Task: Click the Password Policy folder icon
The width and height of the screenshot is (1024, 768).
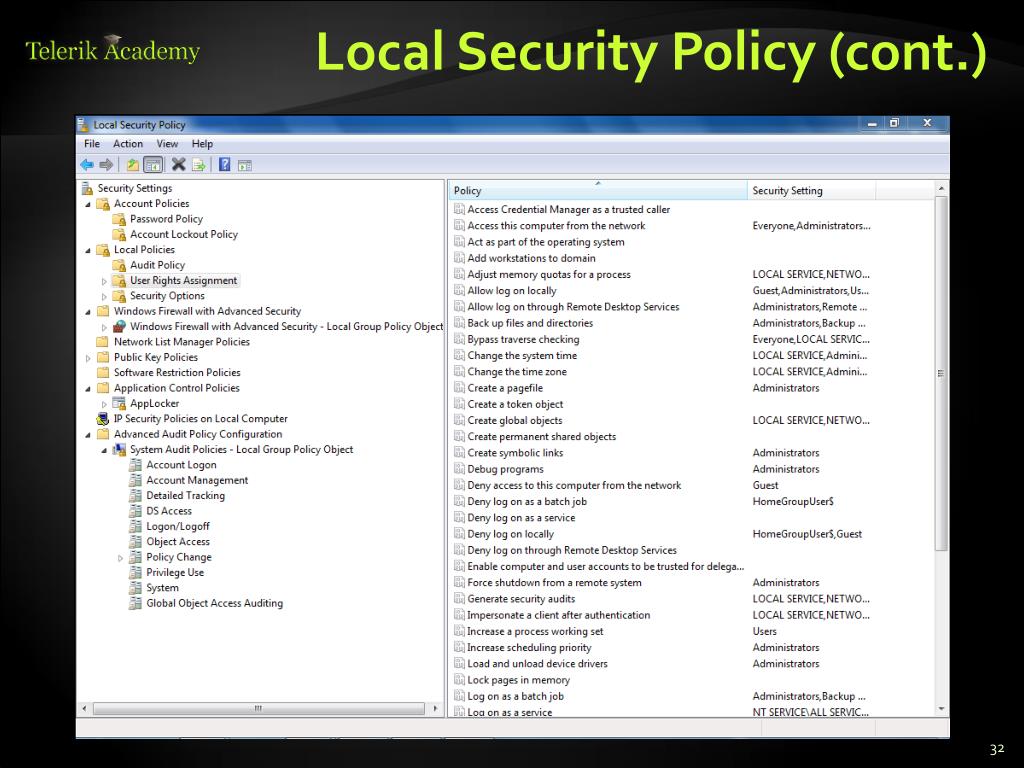Action: click(x=119, y=219)
